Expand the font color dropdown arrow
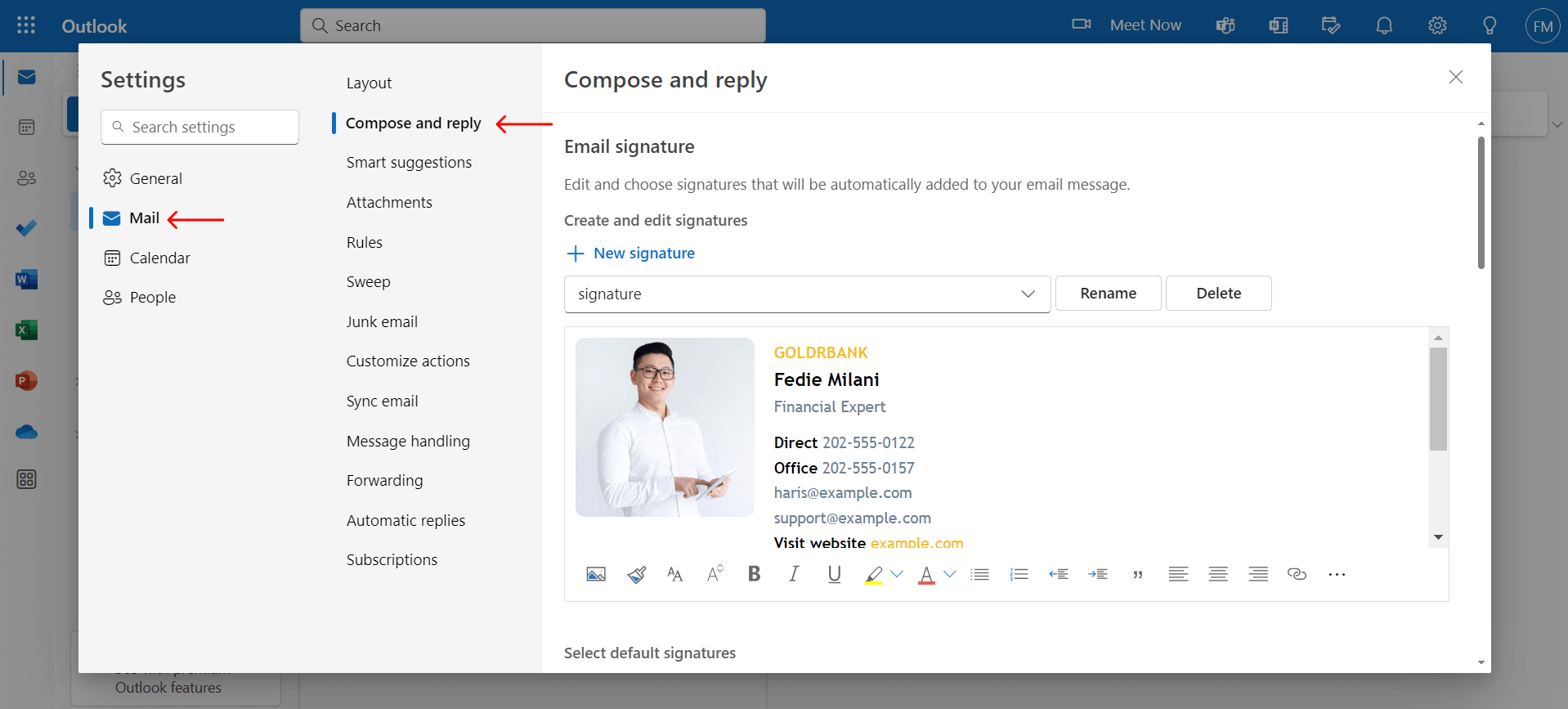 [x=950, y=574]
